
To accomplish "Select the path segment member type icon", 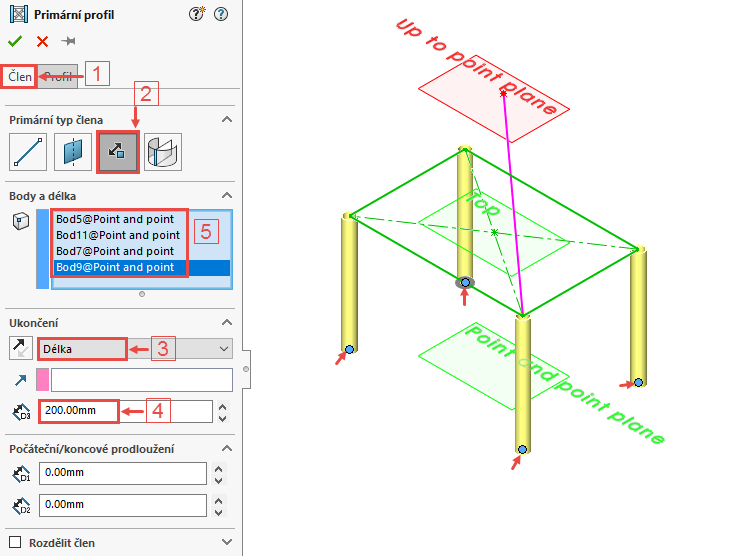I will (28, 152).
